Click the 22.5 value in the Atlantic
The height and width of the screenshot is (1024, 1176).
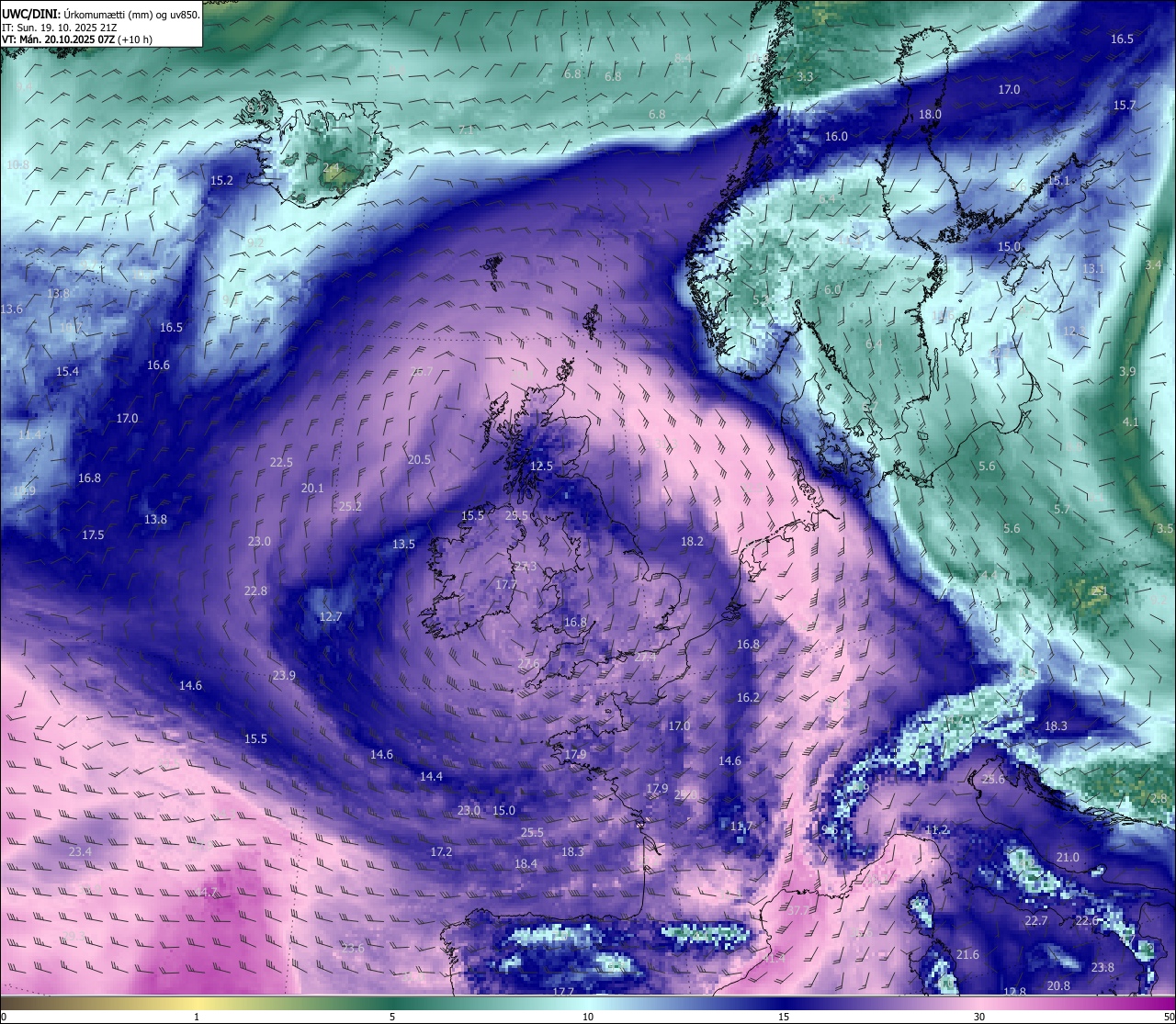click(x=281, y=463)
